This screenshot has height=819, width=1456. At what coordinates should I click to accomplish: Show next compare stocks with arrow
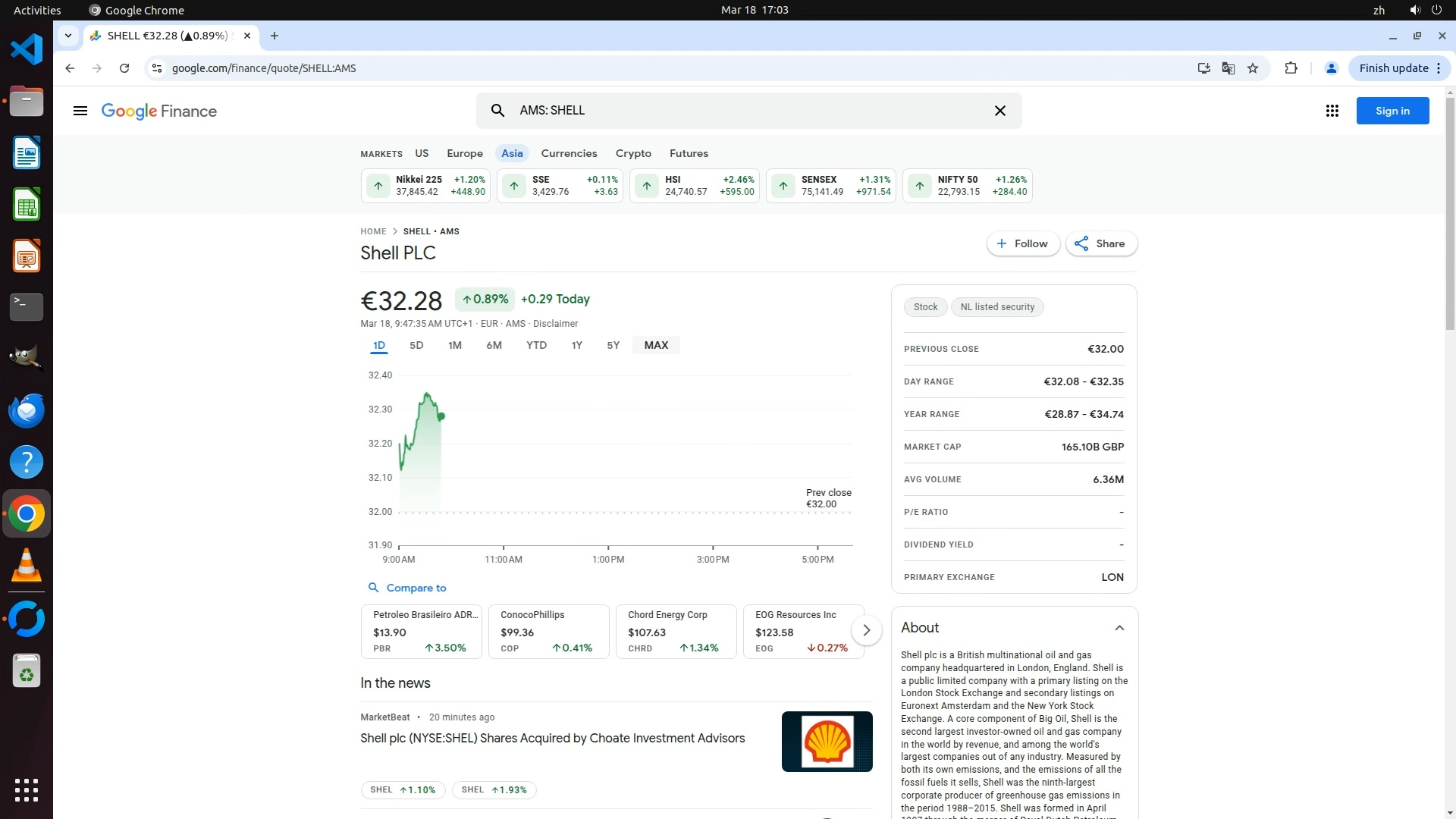click(866, 630)
